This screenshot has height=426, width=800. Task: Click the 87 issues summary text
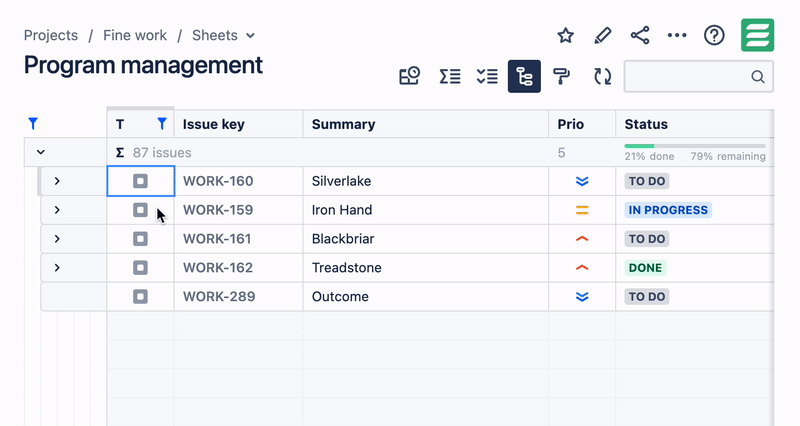tap(162, 153)
